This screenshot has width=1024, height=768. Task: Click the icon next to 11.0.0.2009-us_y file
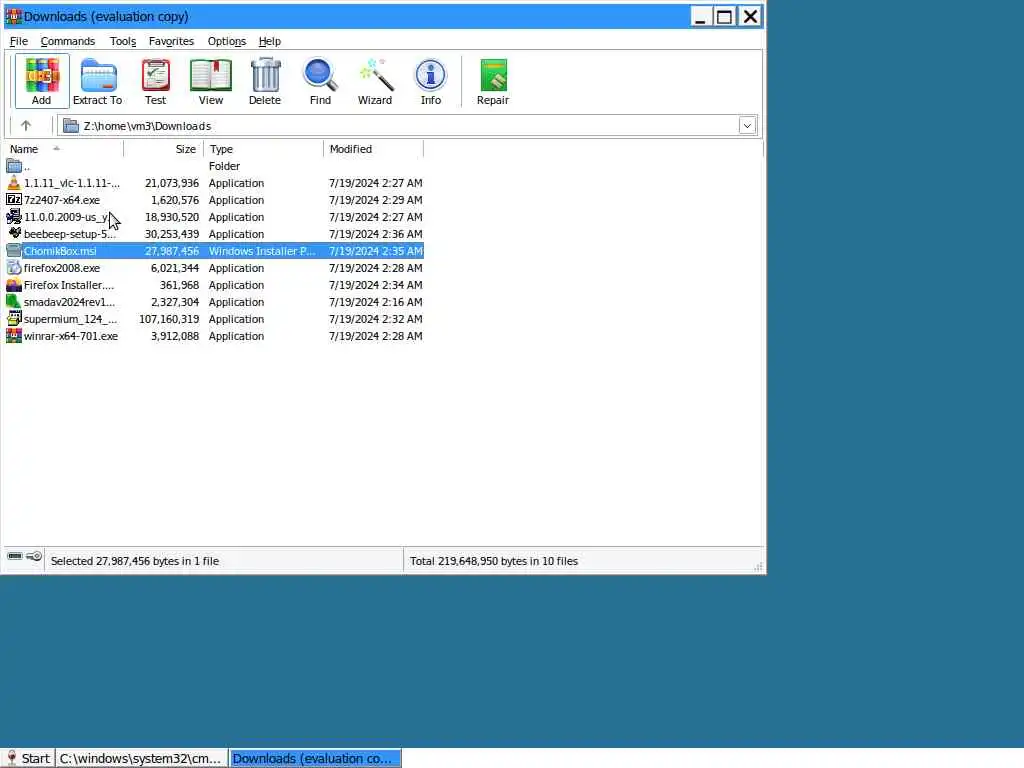pos(14,217)
